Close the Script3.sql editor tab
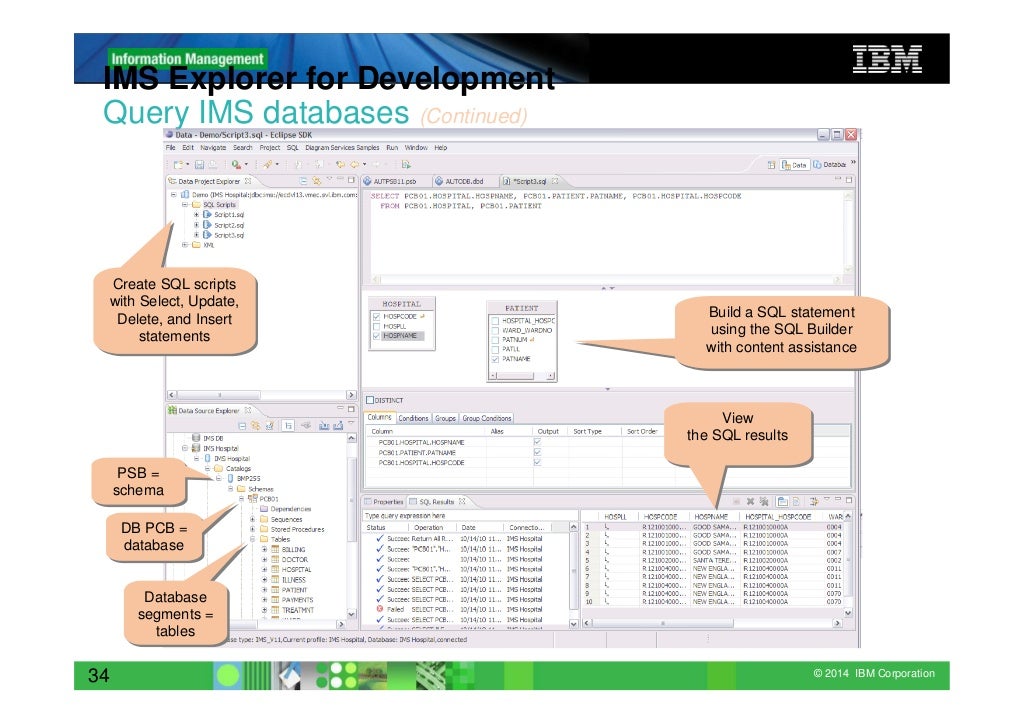This screenshot has width=1024, height=724. coord(555,181)
